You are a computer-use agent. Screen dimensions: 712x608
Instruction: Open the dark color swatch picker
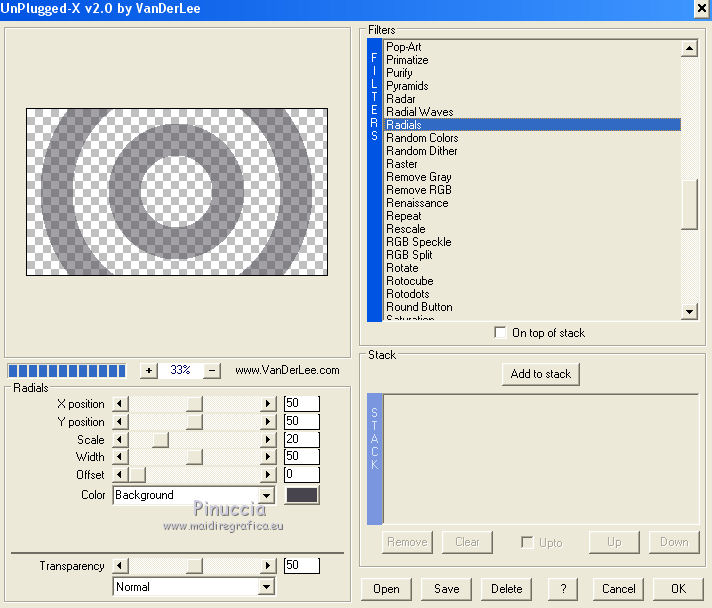[x=301, y=495]
